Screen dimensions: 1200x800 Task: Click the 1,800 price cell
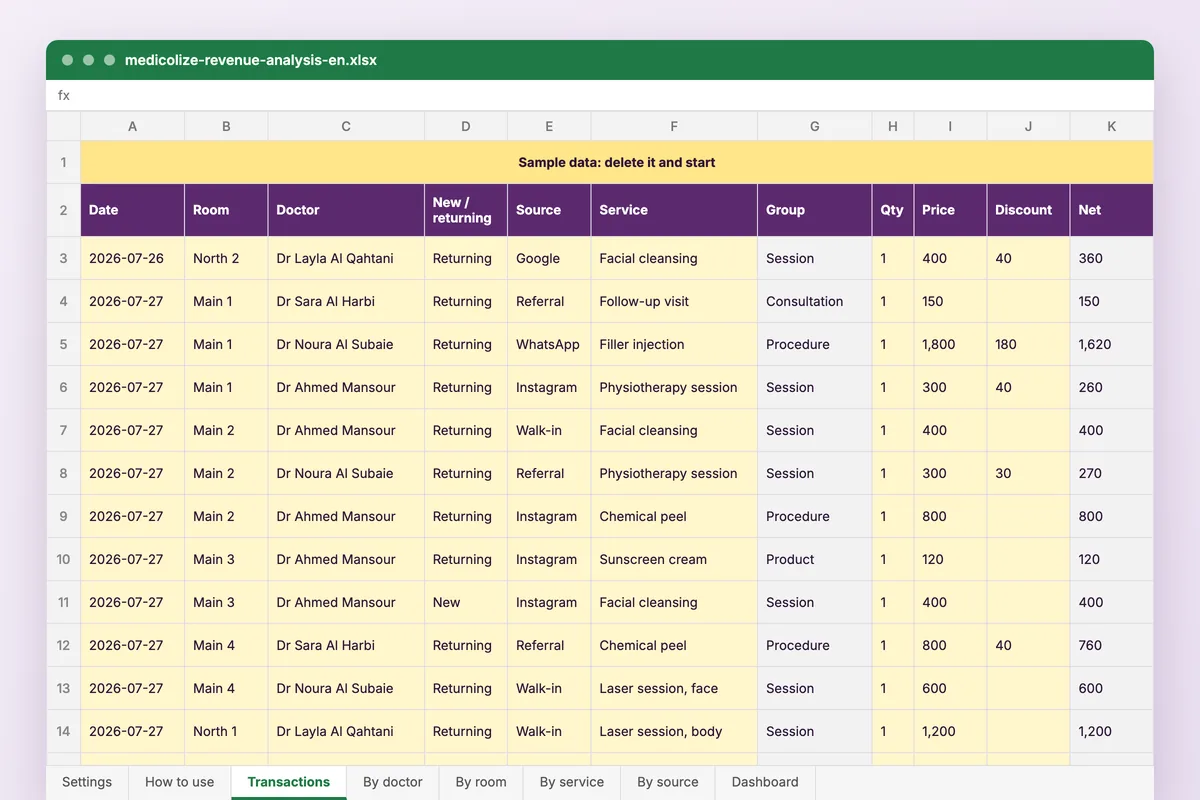click(x=950, y=344)
